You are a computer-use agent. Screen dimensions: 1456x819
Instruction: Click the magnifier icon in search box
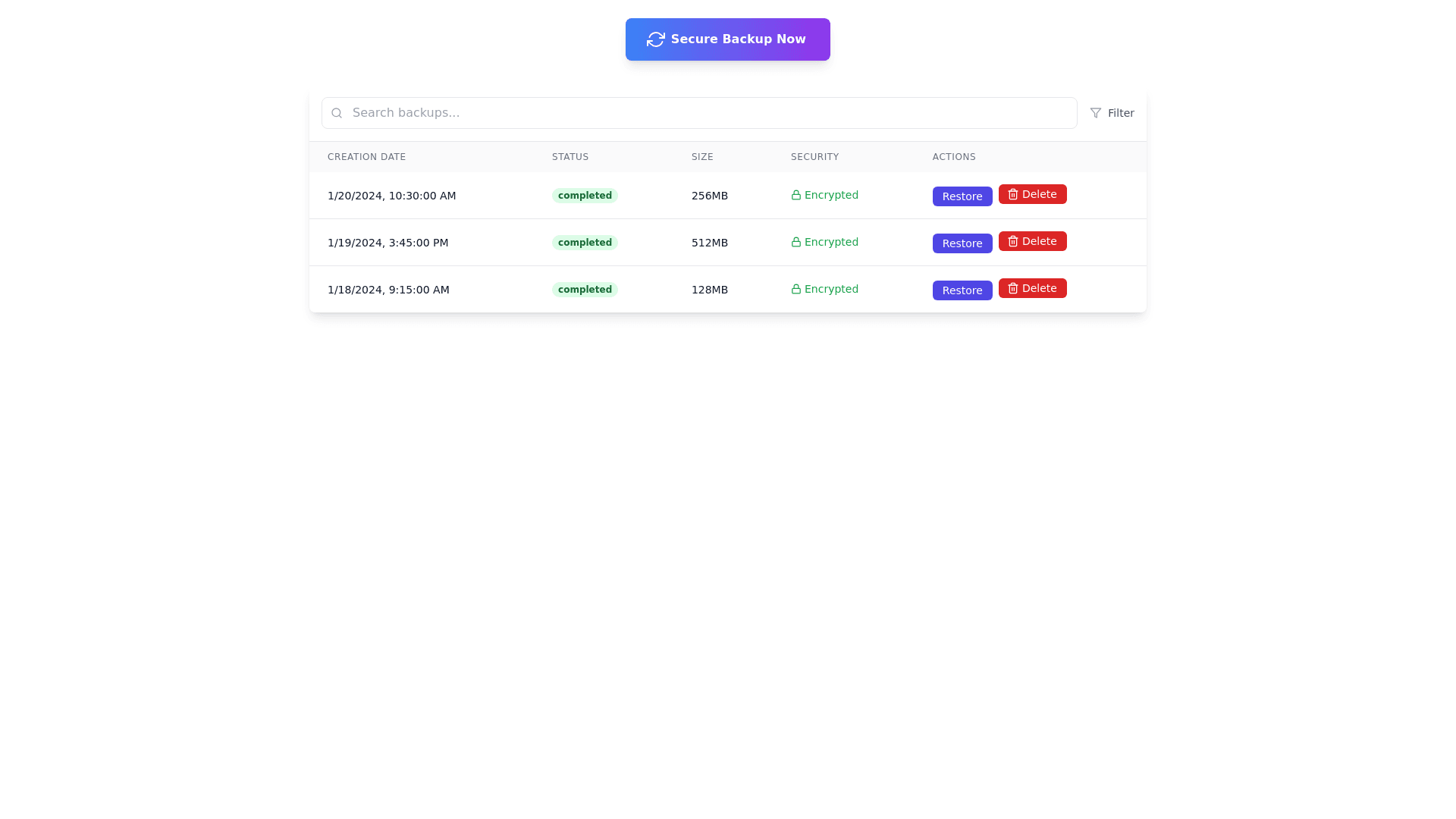coord(337,113)
